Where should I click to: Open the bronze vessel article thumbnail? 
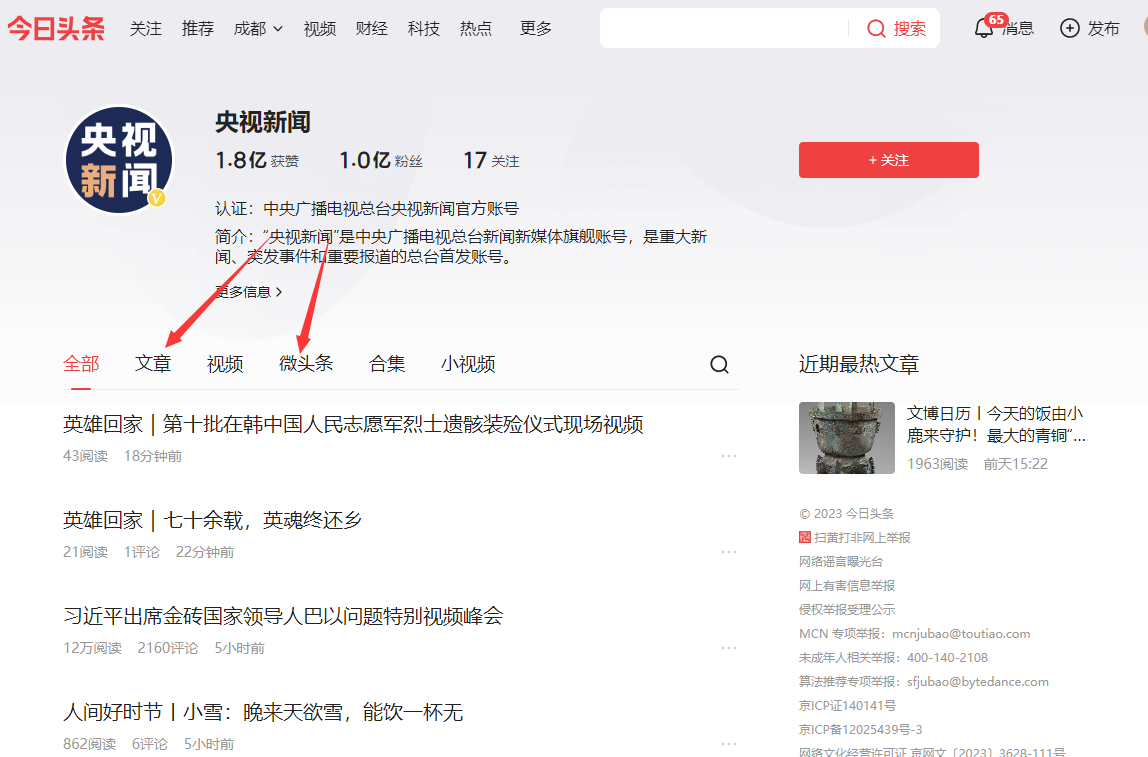847,438
